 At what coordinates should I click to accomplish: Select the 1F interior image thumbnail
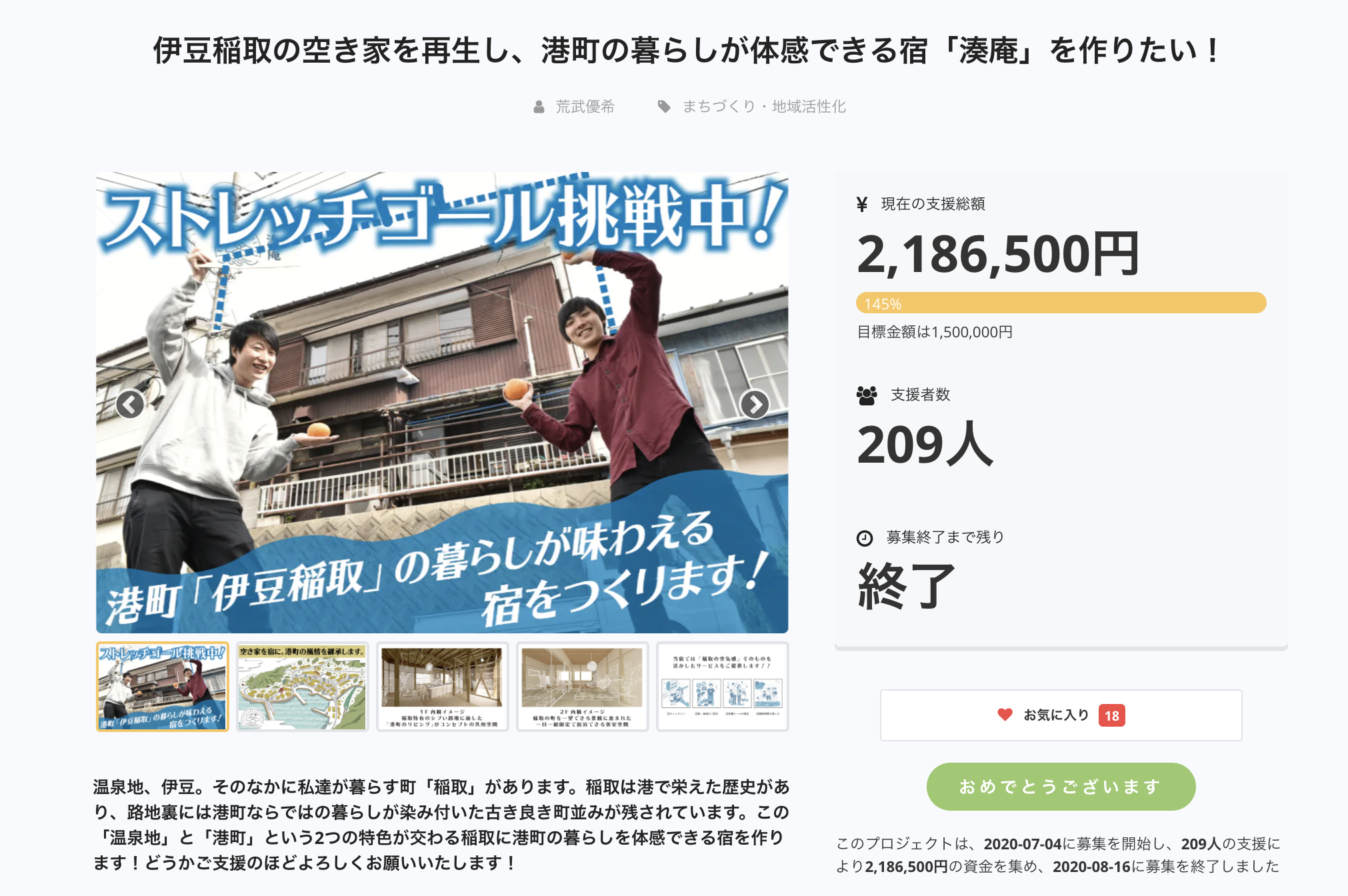pyautogui.click(x=442, y=687)
